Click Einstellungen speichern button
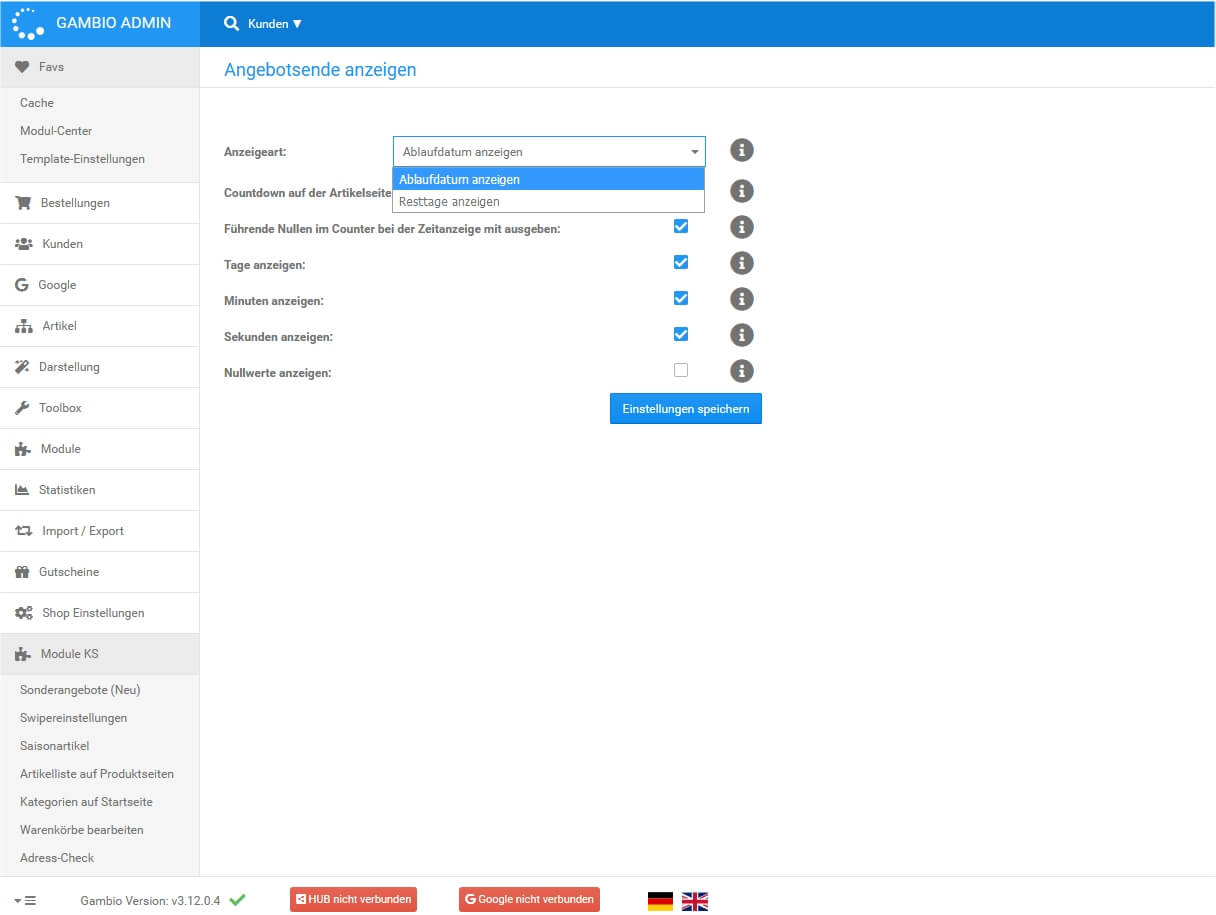 click(x=685, y=409)
